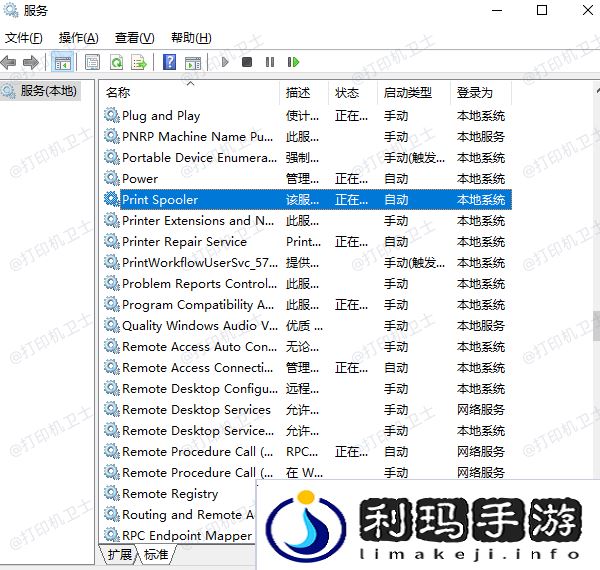Screen dimensions: 600x570
Task: Toggle the action pane toolbar icon
Action: click(x=193, y=62)
